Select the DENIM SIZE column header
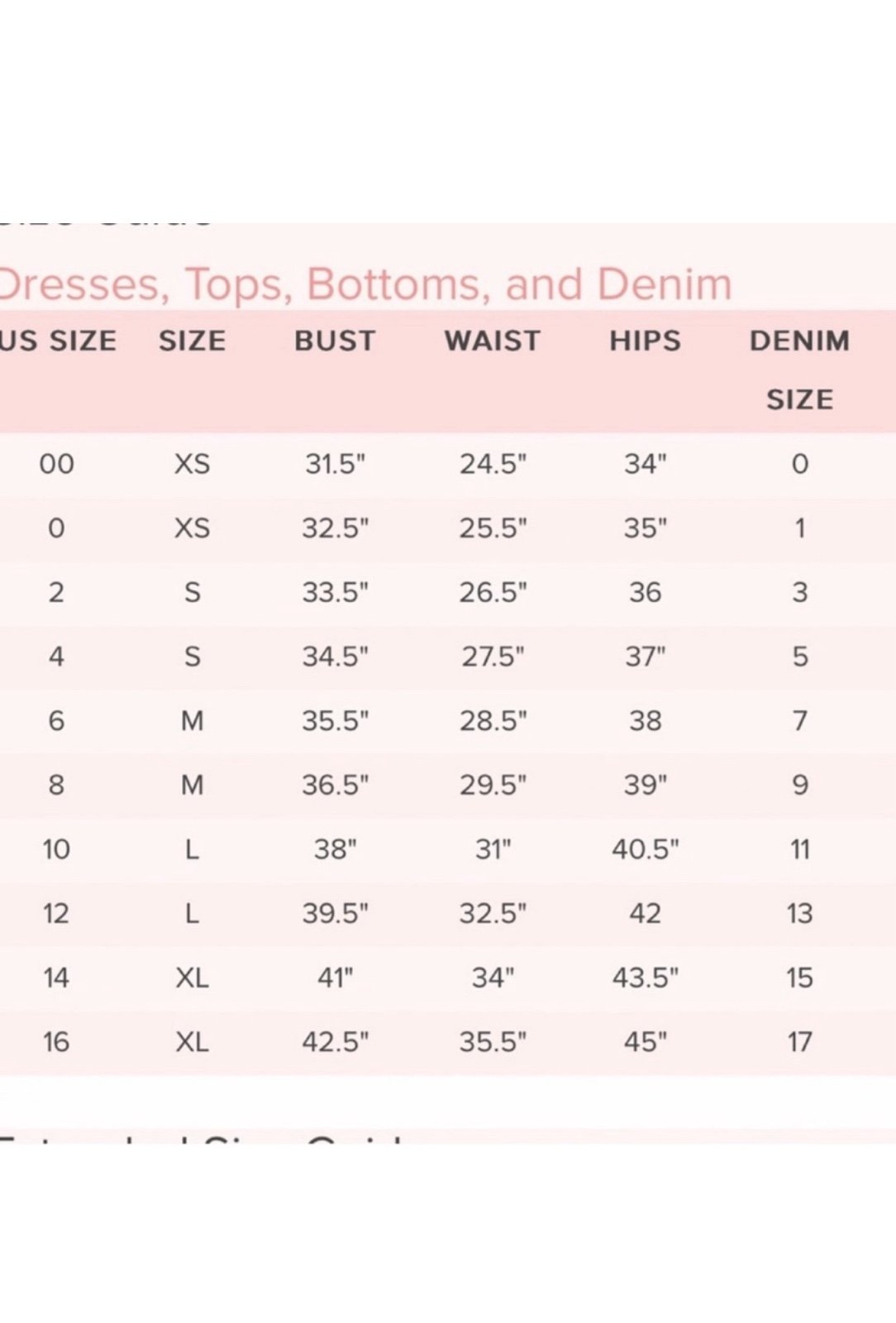The image size is (896, 1323). point(799,370)
